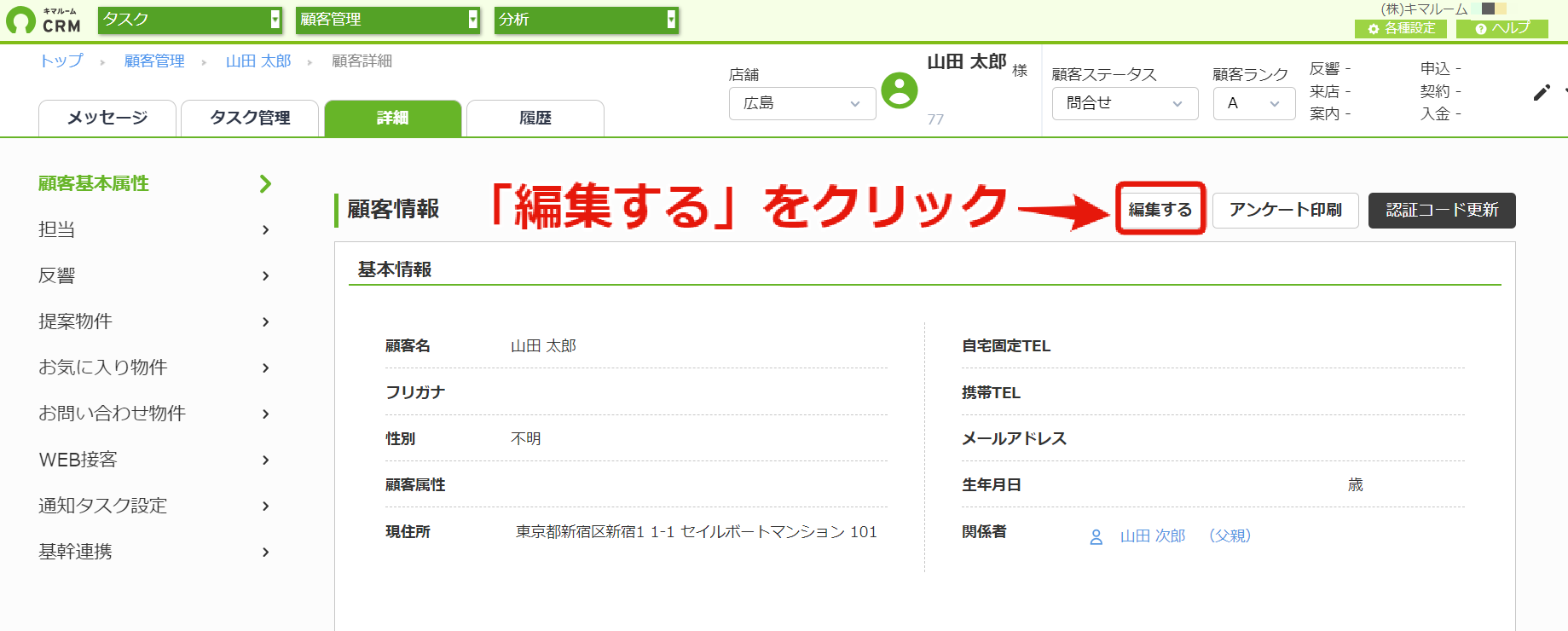
Task: Click the green customer avatar icon
Action: tap(899, 90)
